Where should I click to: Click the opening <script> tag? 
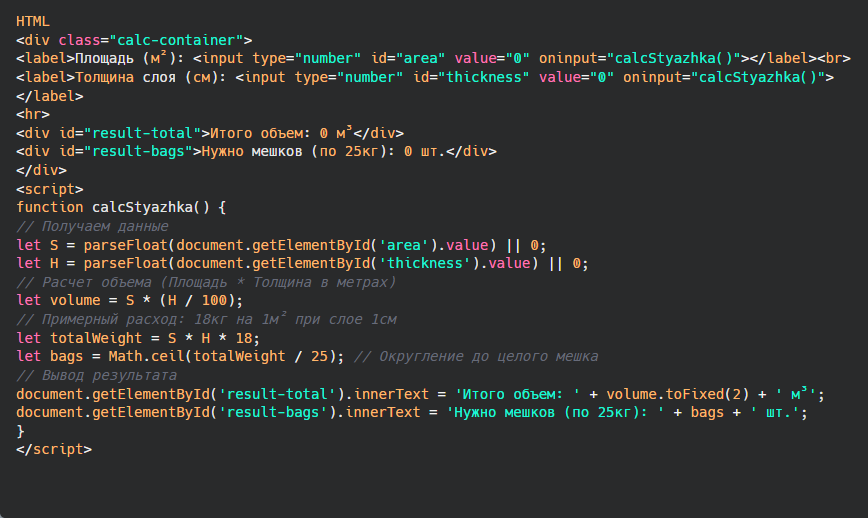pos(49,189)
